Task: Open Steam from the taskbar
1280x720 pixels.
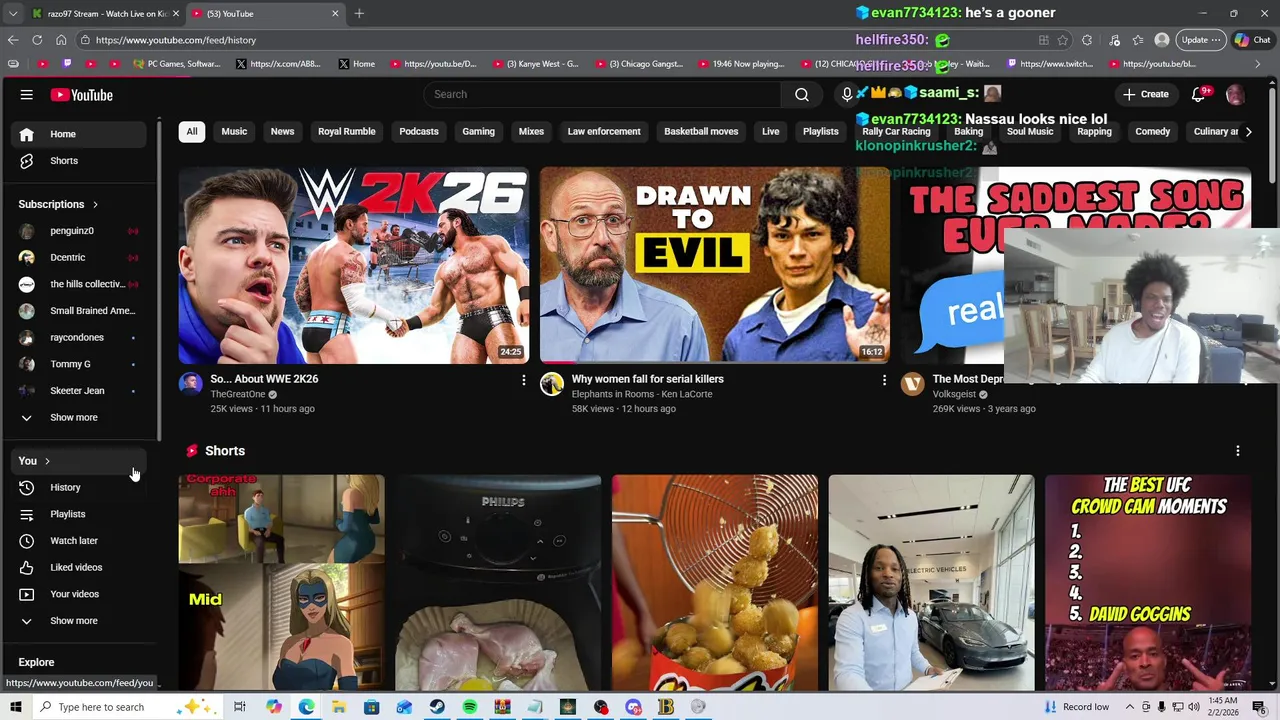Action: (x=437, y=707)
